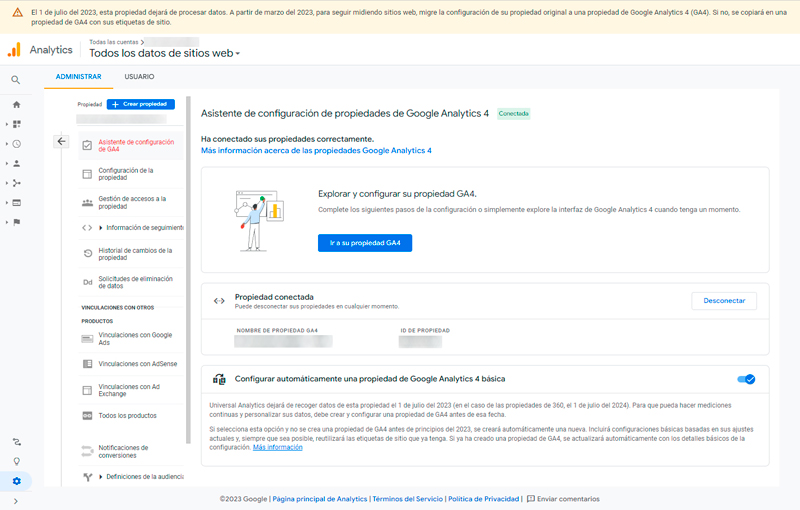Click the connected property arrows icon
The height and width of the screenshot is (510, 800).
pyautogui.click(x=219, y=301)
